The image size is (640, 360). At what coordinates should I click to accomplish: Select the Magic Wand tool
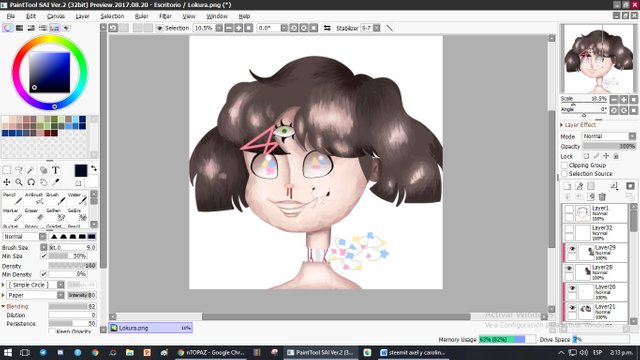coord(31,170)
